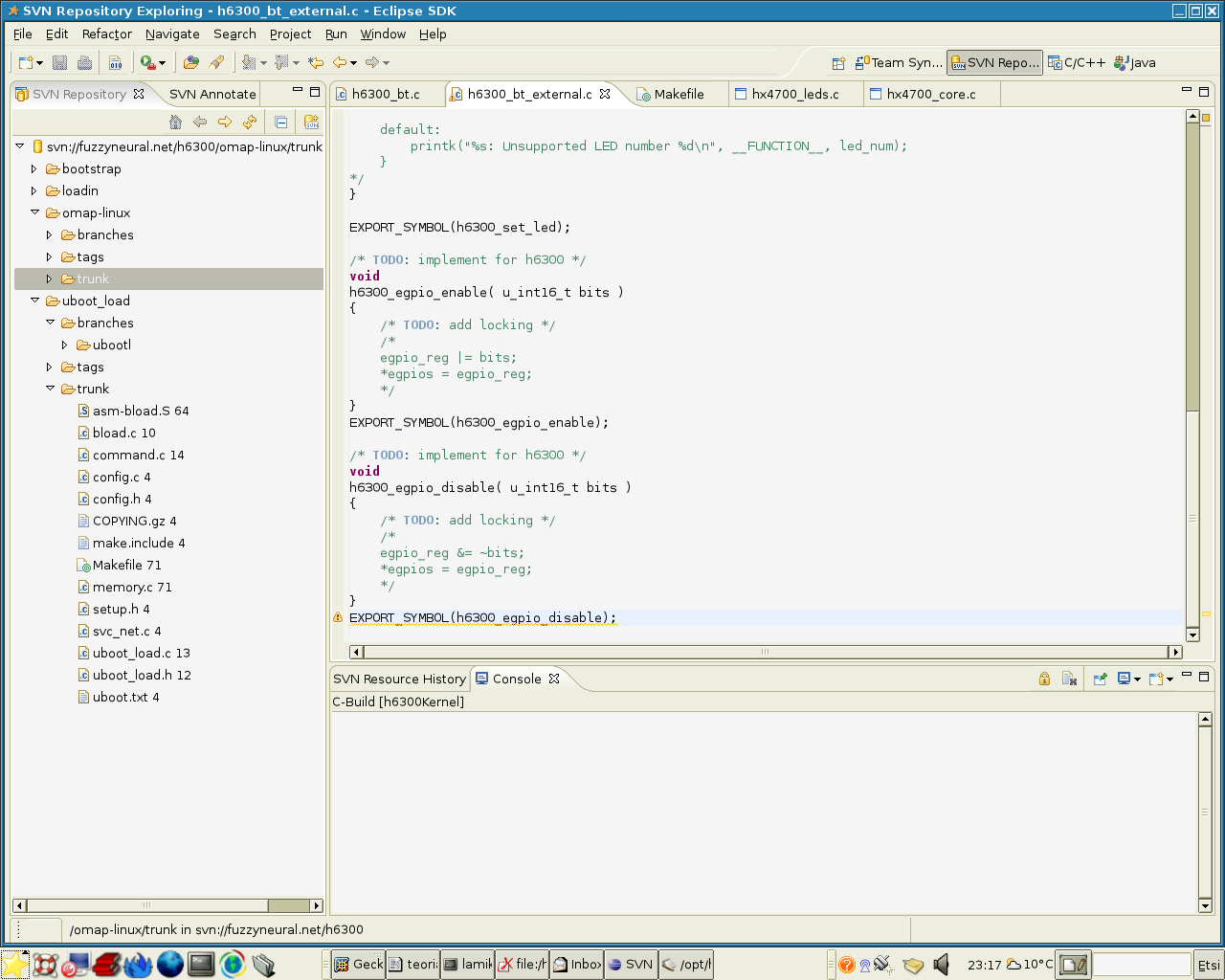This screenshot has height=980, width=1225.
Task: Refresh the SVN Repository view
Action: click(x=248, y=122)
